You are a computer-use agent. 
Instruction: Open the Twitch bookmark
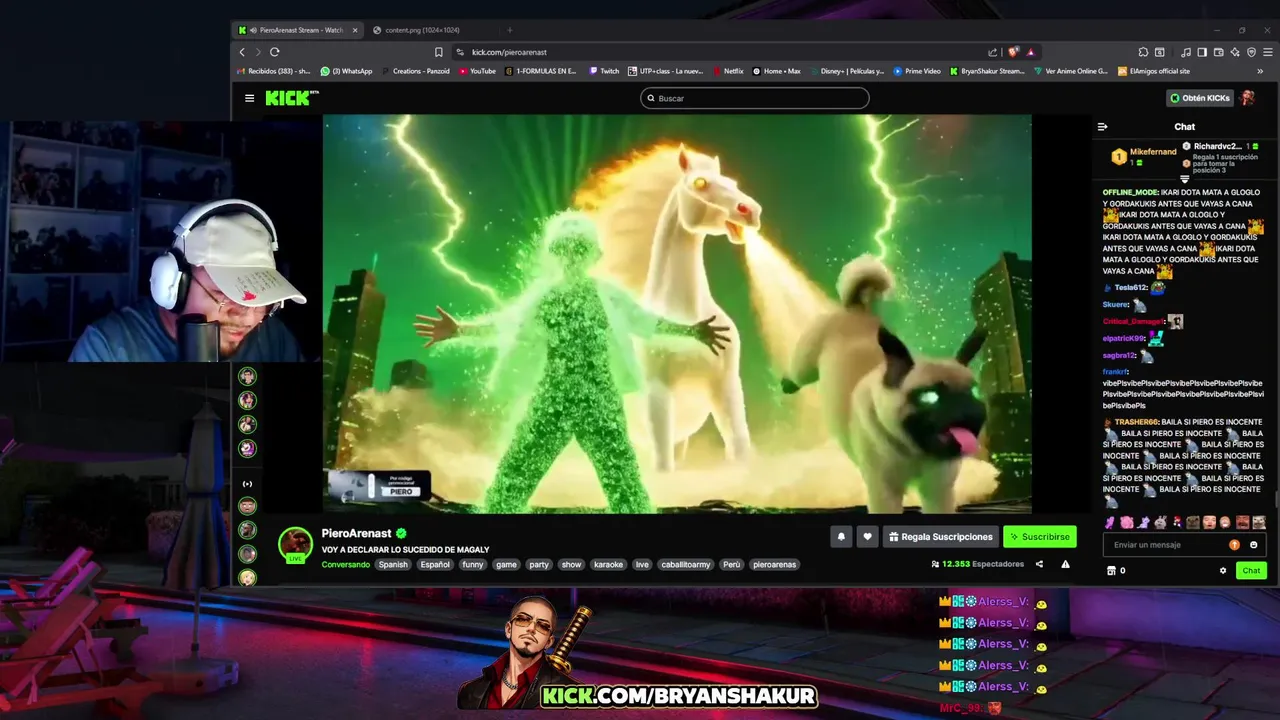(604, 71)
